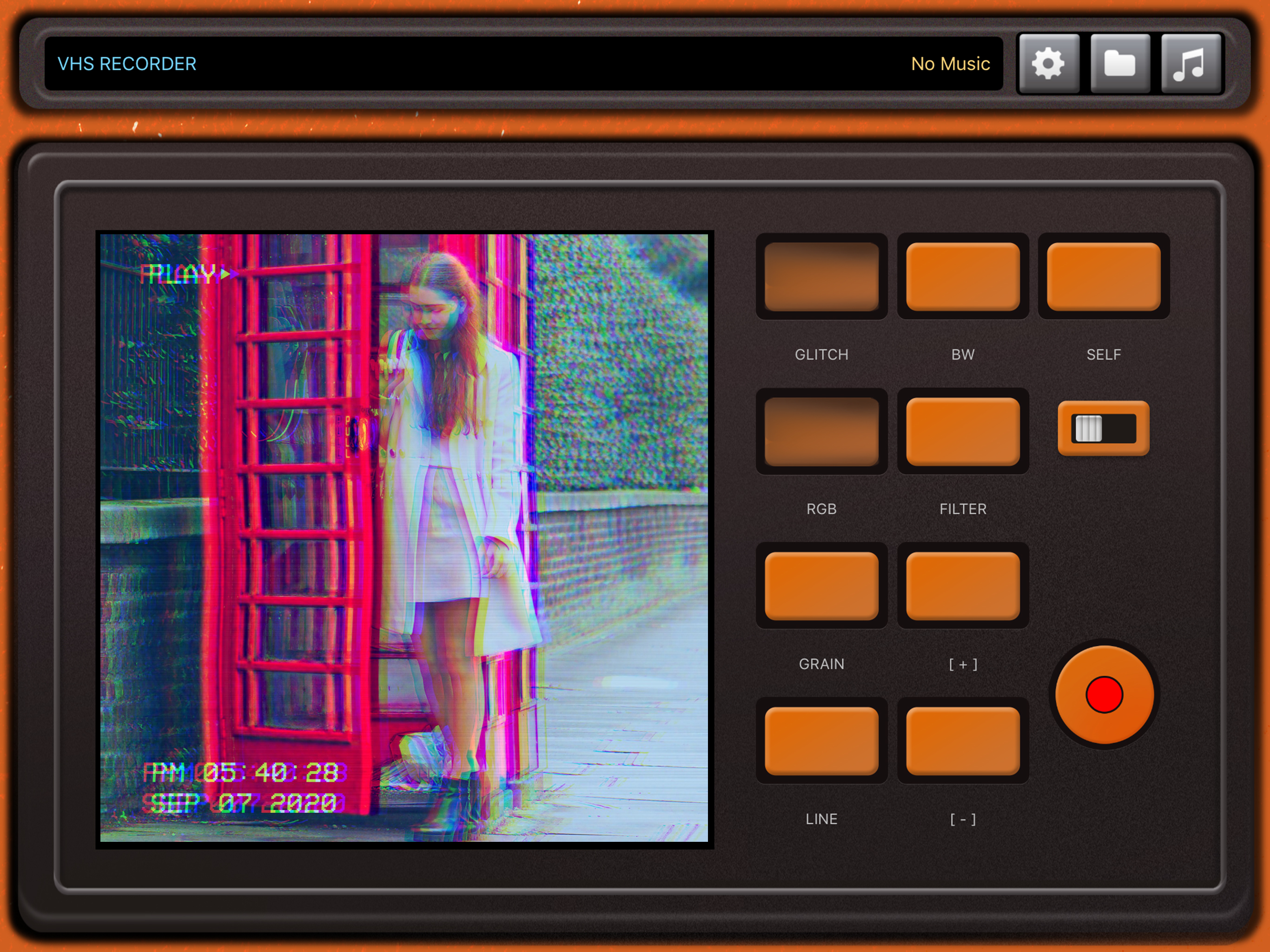Toggle the GLITCH effect button
The height and width of the screenshot is (952, 1270).
coord(821,276)
